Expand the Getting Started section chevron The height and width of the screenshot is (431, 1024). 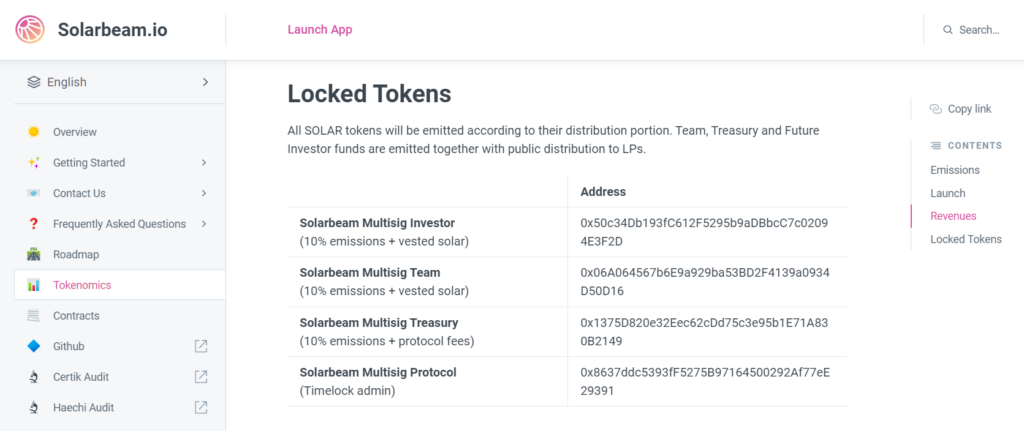click(x=204, y=163)
